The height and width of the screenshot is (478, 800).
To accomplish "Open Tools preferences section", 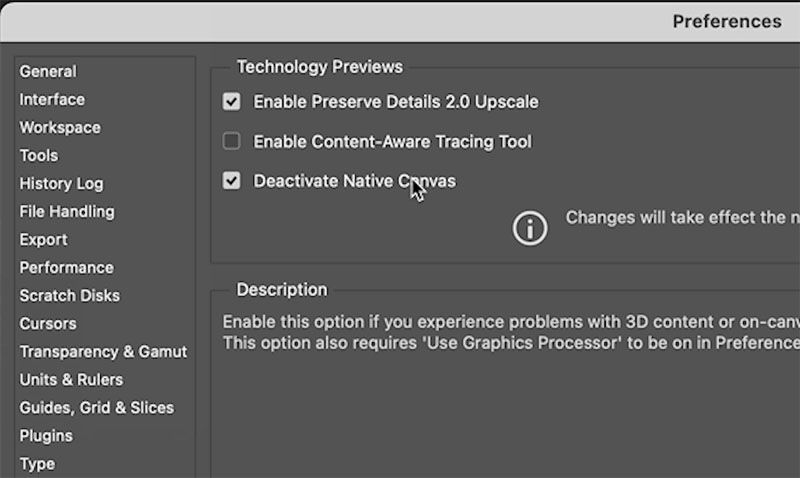I will [39, 156].
